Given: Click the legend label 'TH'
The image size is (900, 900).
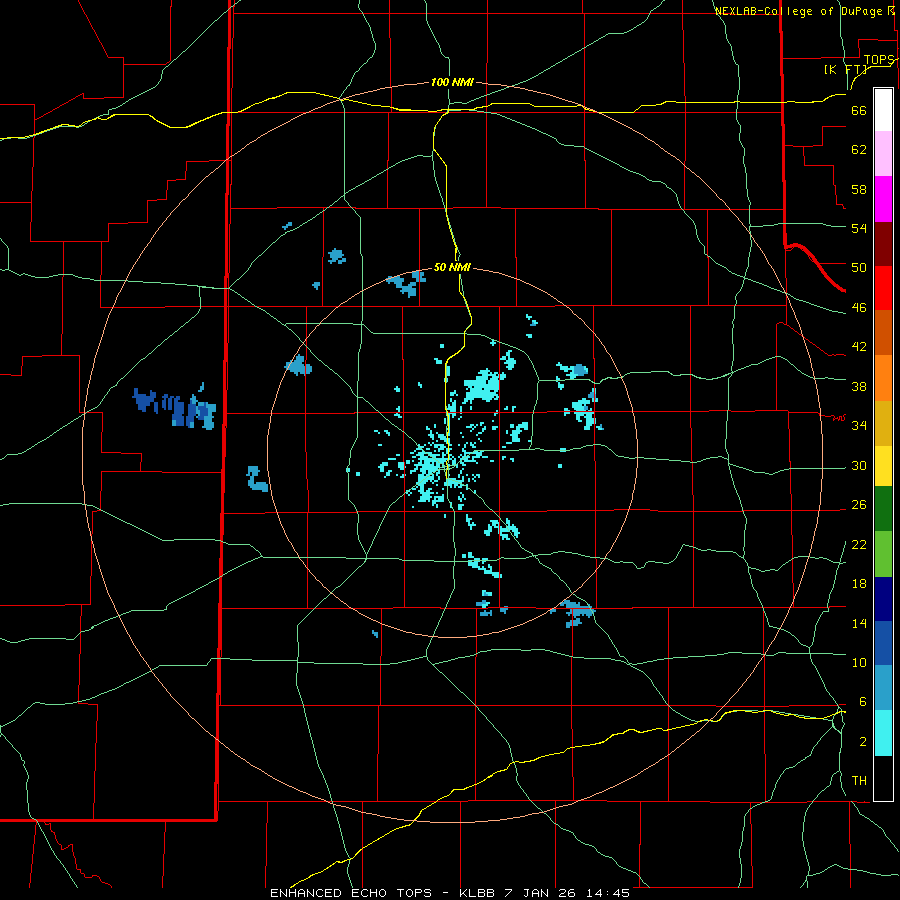Looking at the screenshot, I should click(859, 781).
